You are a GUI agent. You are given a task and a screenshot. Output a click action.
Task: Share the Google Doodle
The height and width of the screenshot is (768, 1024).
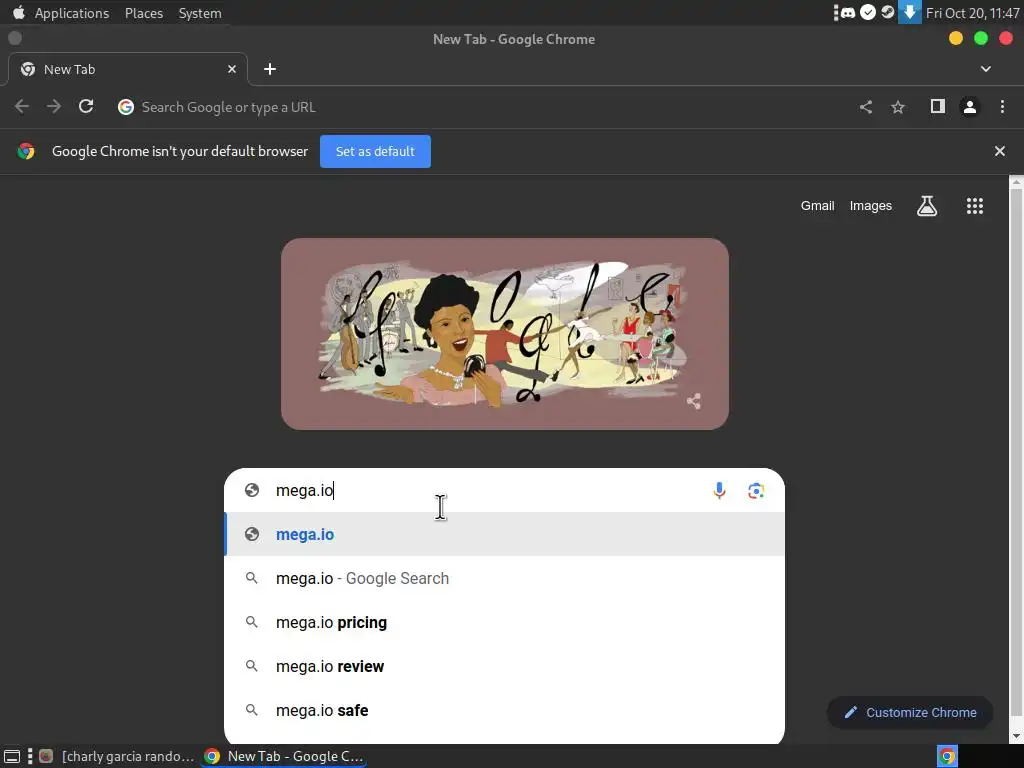694,401
